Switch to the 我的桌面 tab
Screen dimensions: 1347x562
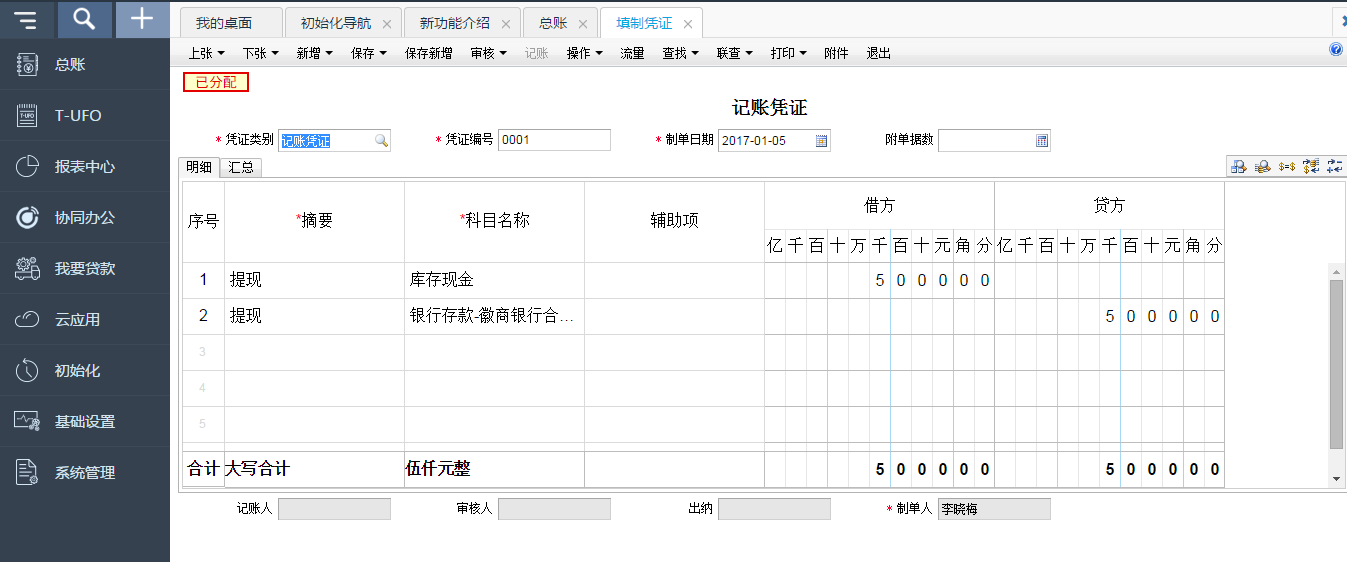click(x=224, y=23)
